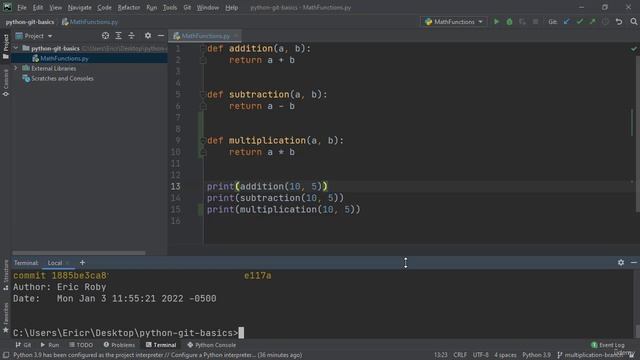Click the Project panel horizontal scrollbar
640x360 pixels.
pos(79,253)
